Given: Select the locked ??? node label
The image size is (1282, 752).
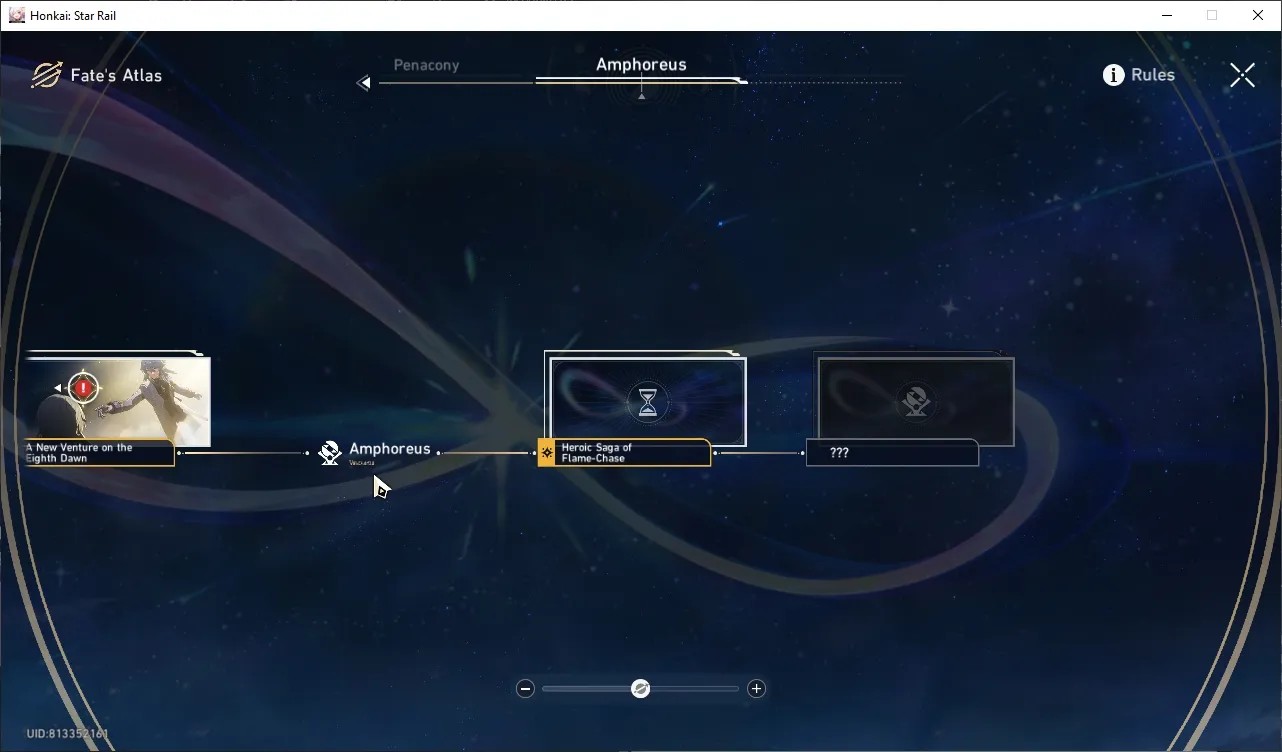Looking at the screenshot, I should [892, 453].
